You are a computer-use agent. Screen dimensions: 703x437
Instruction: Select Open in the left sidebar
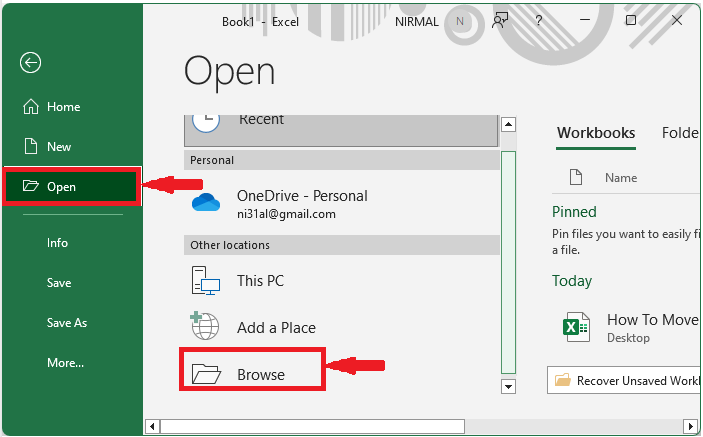[x=61, y=186]
